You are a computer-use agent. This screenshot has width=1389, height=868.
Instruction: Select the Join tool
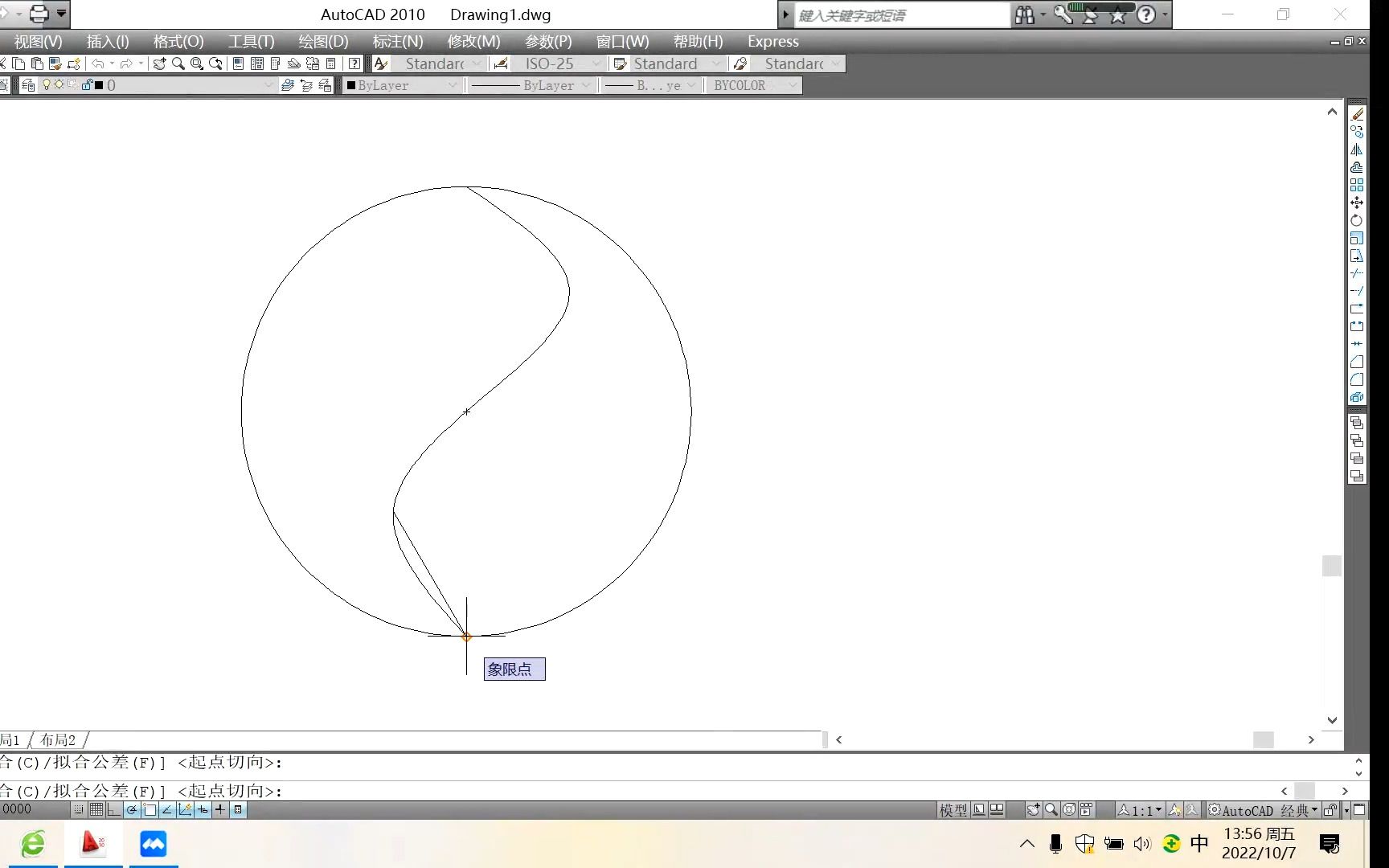point(1357,344)
